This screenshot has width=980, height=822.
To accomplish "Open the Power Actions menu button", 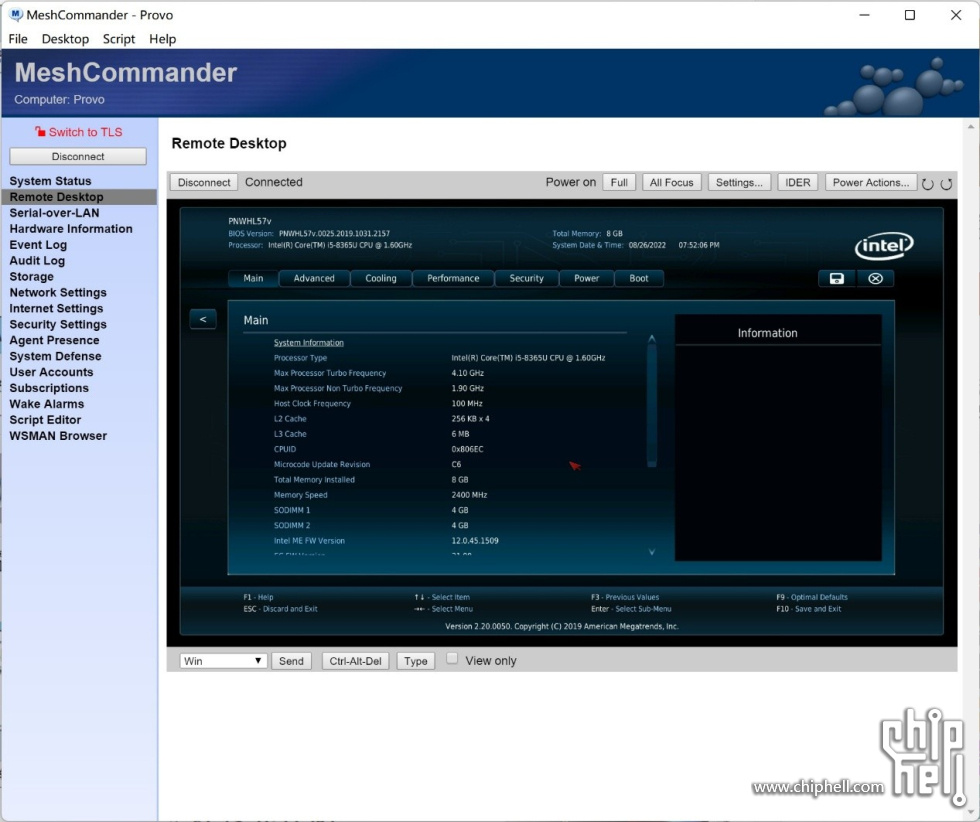I will (871, 183).
